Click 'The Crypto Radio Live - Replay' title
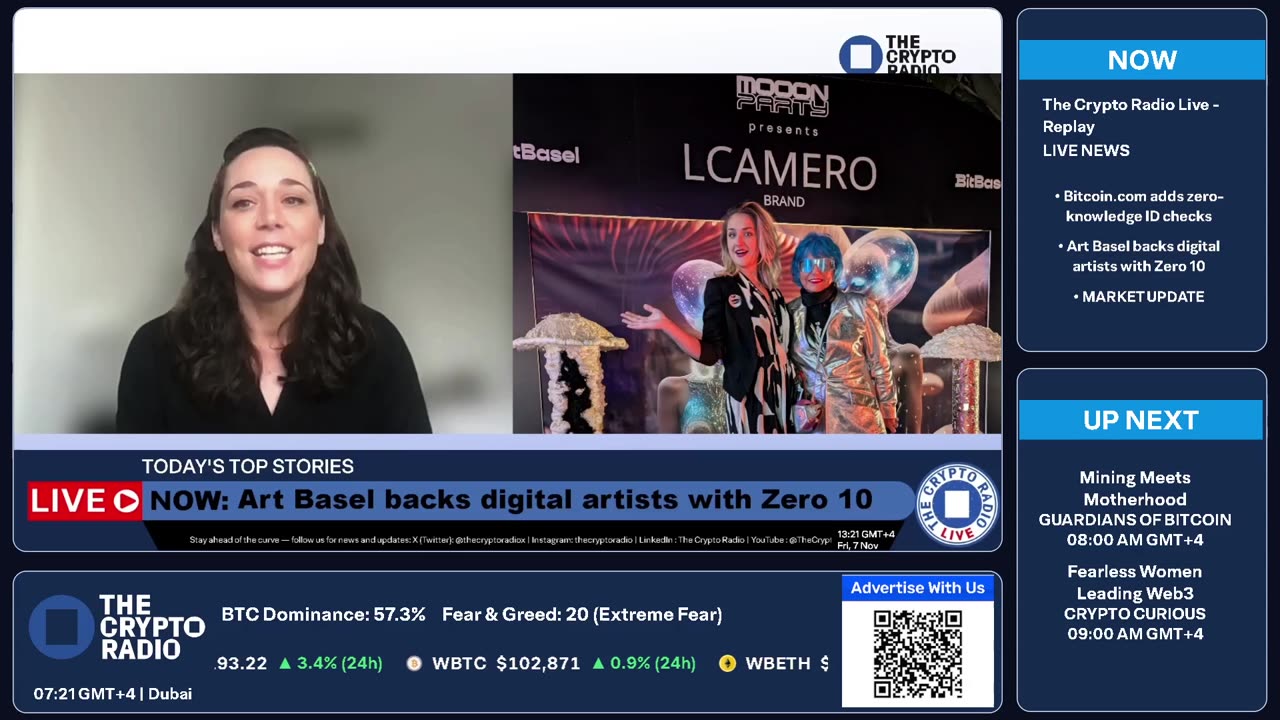The image size is (1280, 720). click(1131, 115)
